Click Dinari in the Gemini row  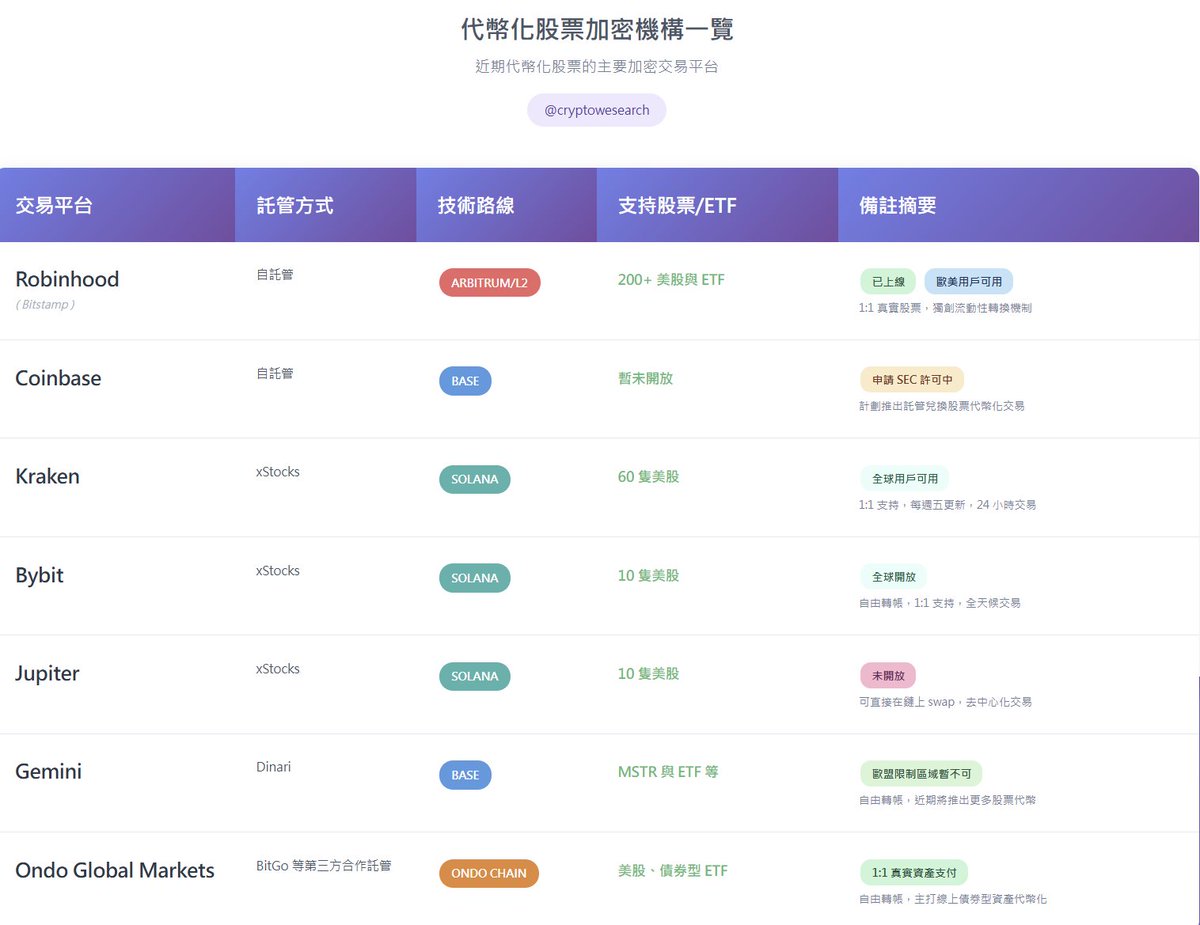(274, 767)
